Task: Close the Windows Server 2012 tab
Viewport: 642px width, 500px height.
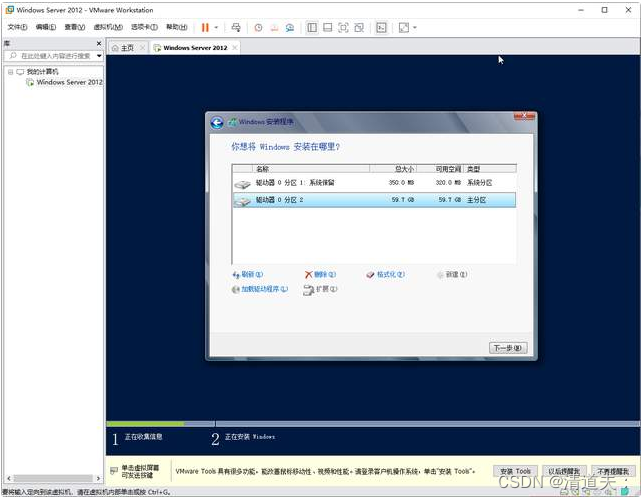Action: click(235, 48)
